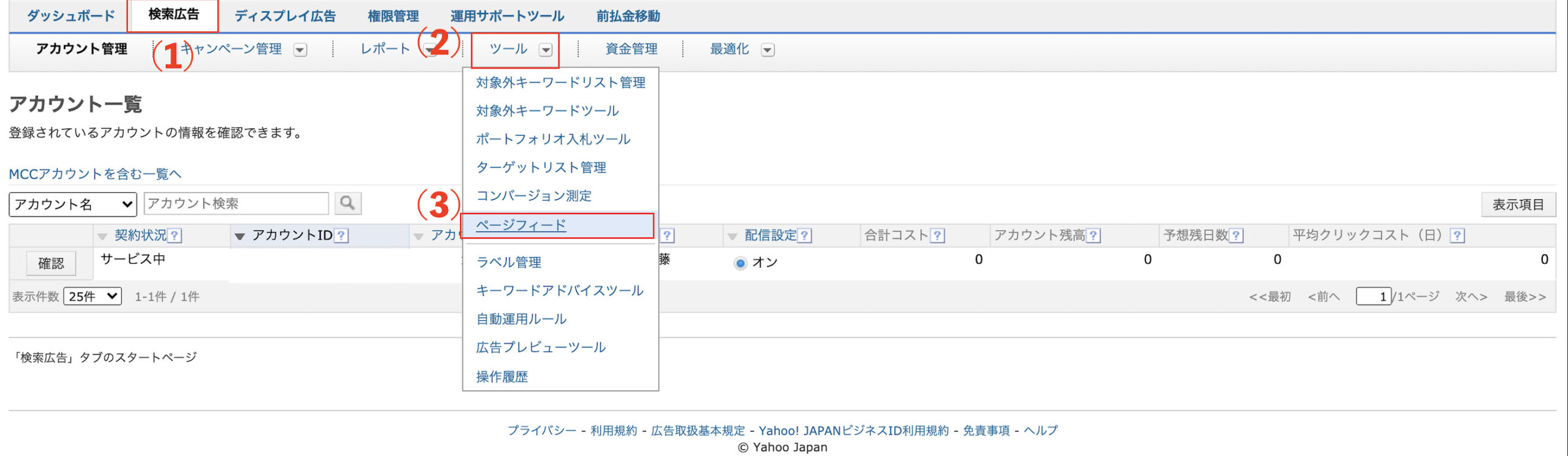Click help icon next to 契約状況

pyautogui.click(x=175, y=236)
